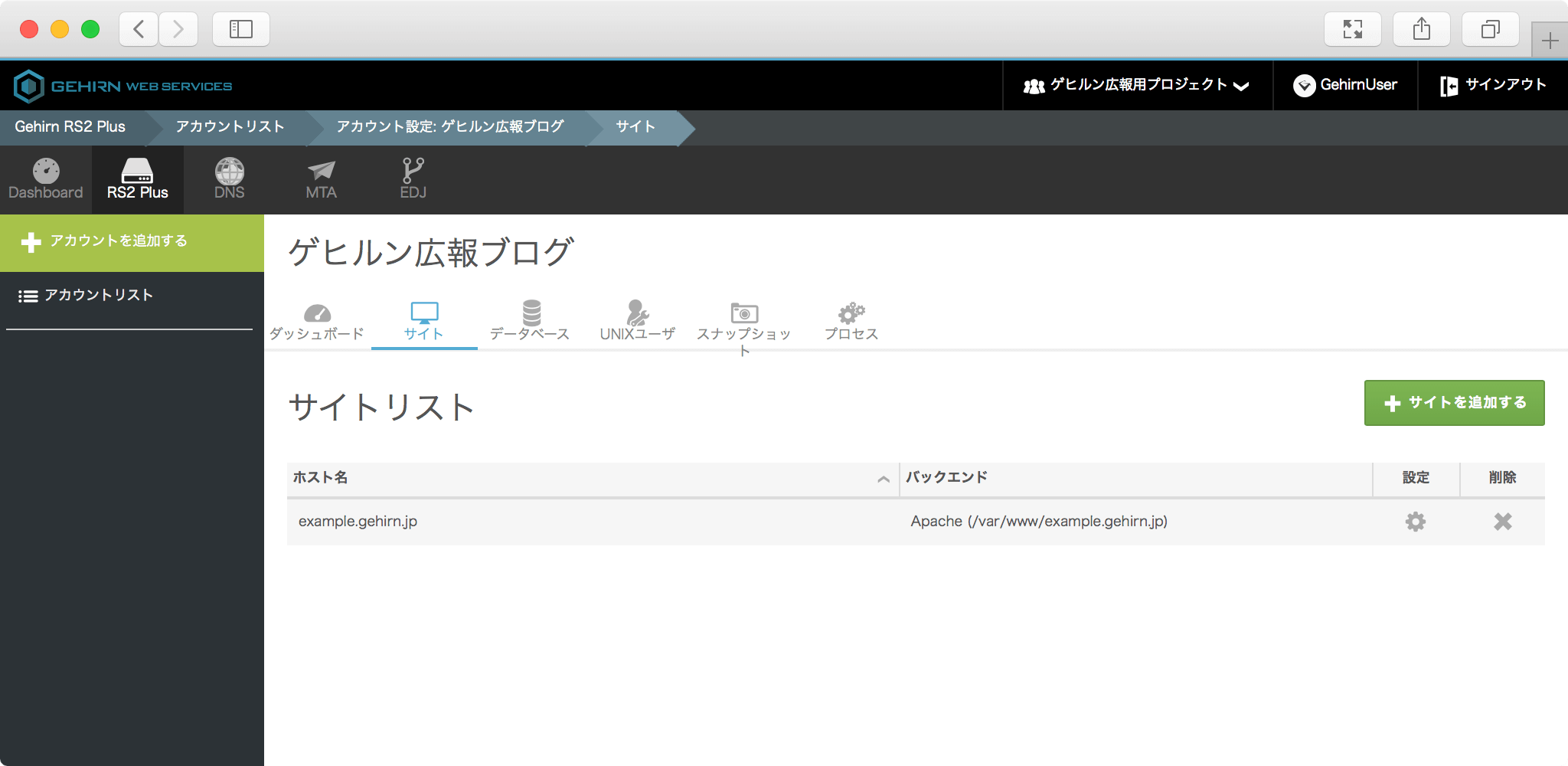Go to アカウントリスト breadcrumb
This screenshot has height=766, width=1568.
tap(230, 127)
